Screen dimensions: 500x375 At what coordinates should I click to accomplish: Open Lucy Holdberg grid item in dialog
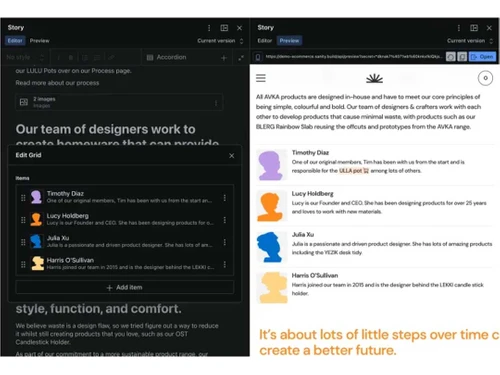click(125, 219)
